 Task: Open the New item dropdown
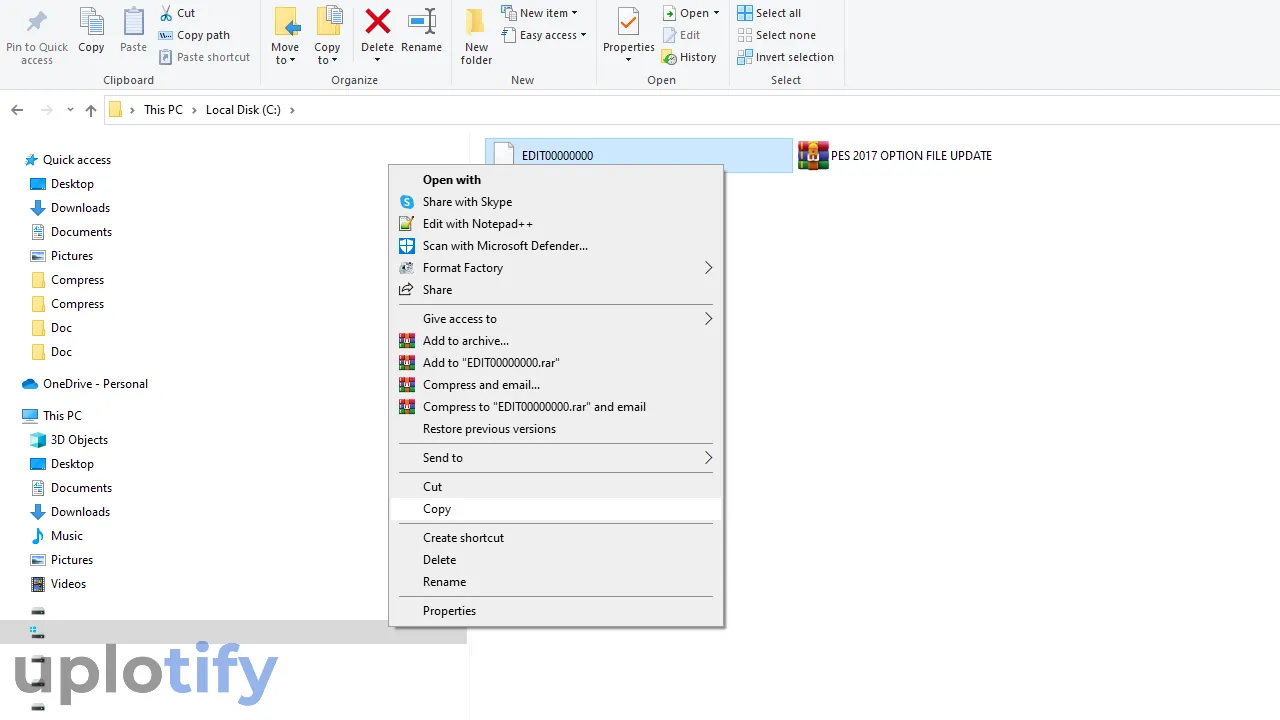click(539, 13)
